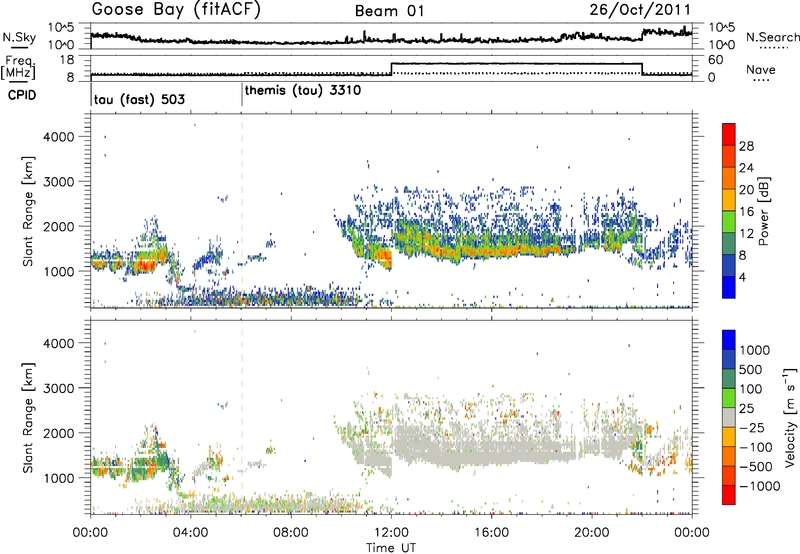Image resolution: width=800 pixels, height=554 pixels.
Task: Click the dotted N.Search legend line sample
Action: (773, 48)
